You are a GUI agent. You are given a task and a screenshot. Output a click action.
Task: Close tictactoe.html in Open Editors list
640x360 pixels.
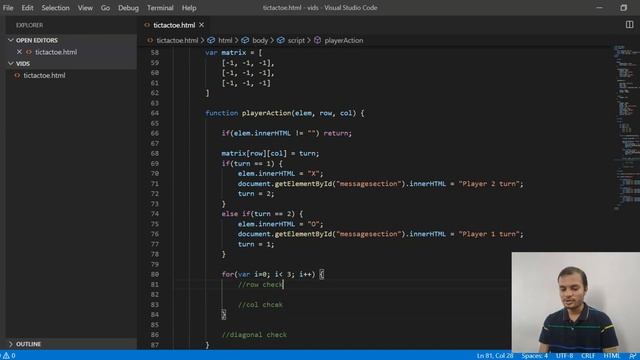(x=19, y=52)
